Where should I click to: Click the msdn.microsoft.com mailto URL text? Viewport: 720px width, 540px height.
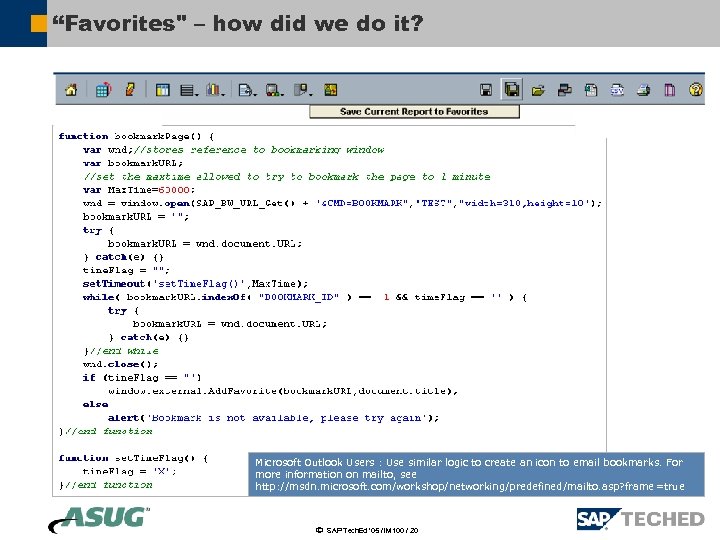(x=470, y=486)
